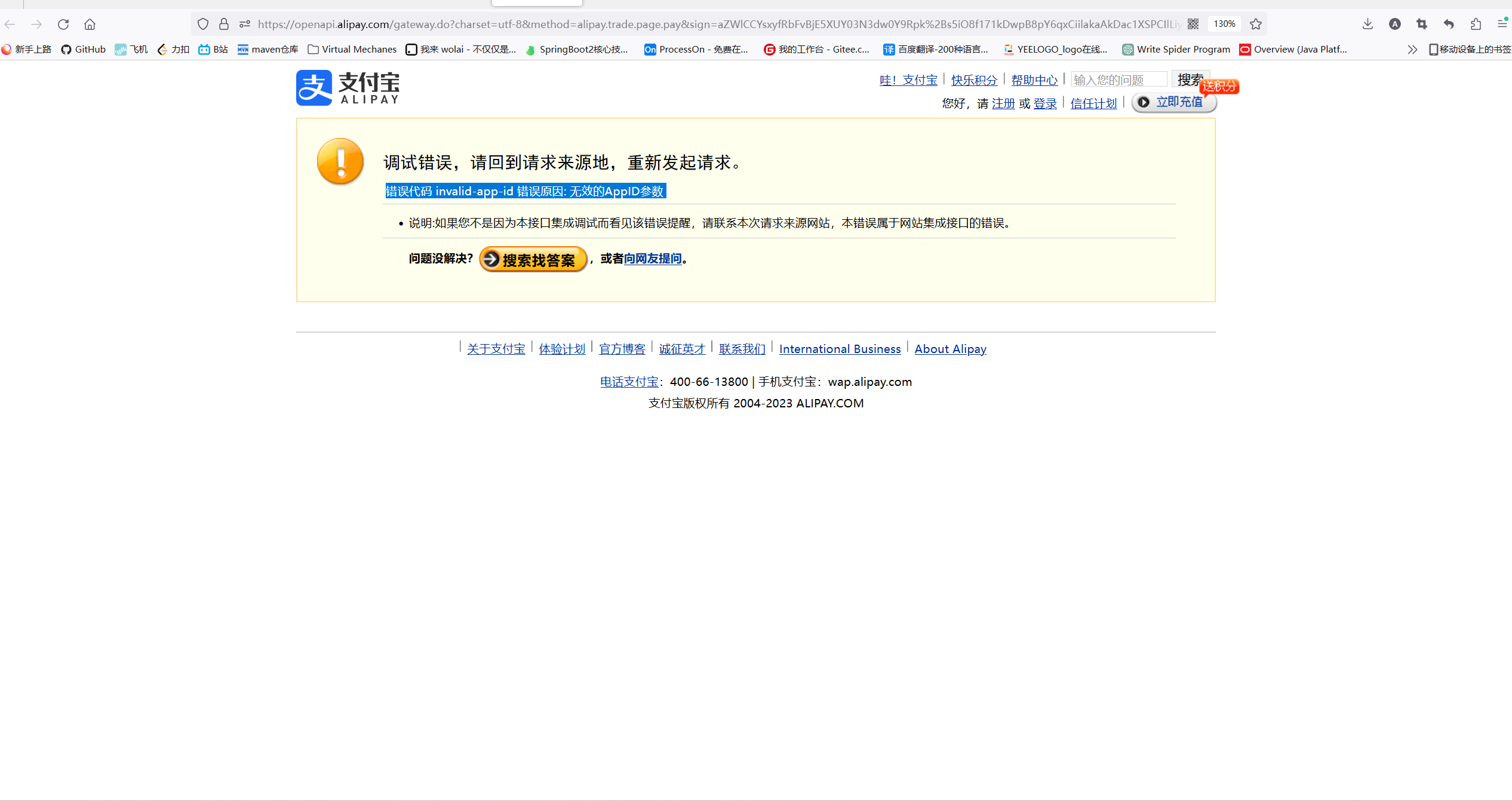This screenshot has width=1512, height=801.
Task: Open the 新手上路 bookmark
Action: click(x=27, y=50)
